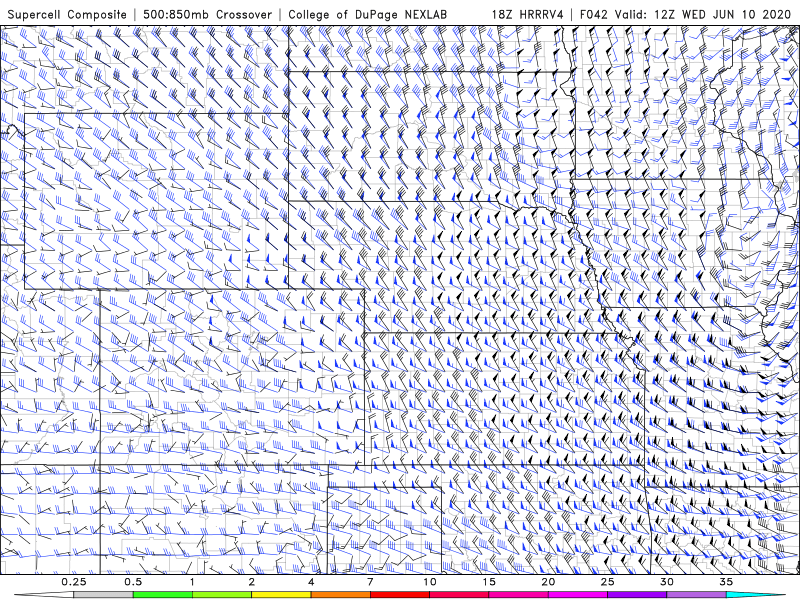Image resolution: width=800 pixels, height=600 pixels.
Task: Click the yellow color bar segment
Action: [x=281, y=595]
